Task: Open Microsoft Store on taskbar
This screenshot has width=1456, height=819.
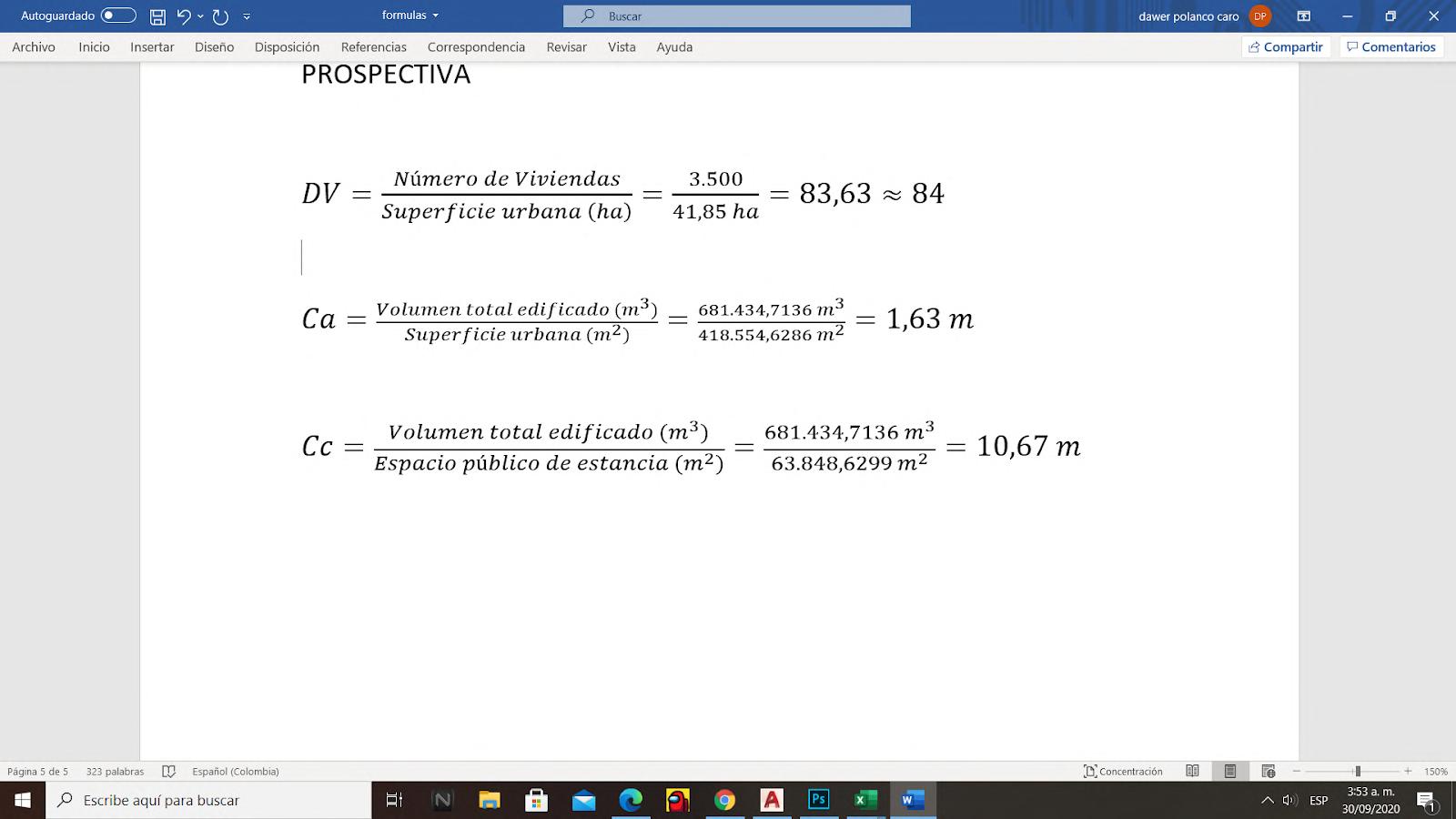Action: click(x=536, y=800)
